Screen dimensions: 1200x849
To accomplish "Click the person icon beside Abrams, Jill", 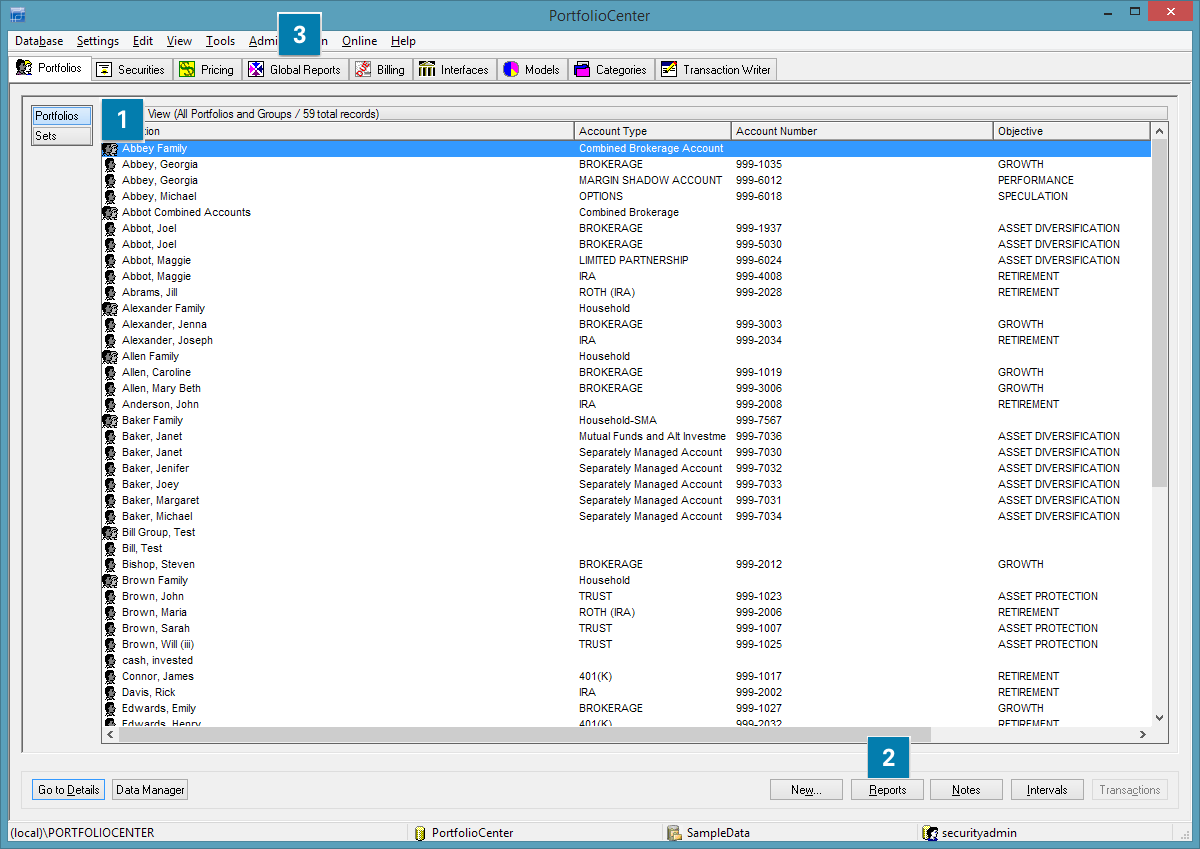I will click(x=110, y=292).
